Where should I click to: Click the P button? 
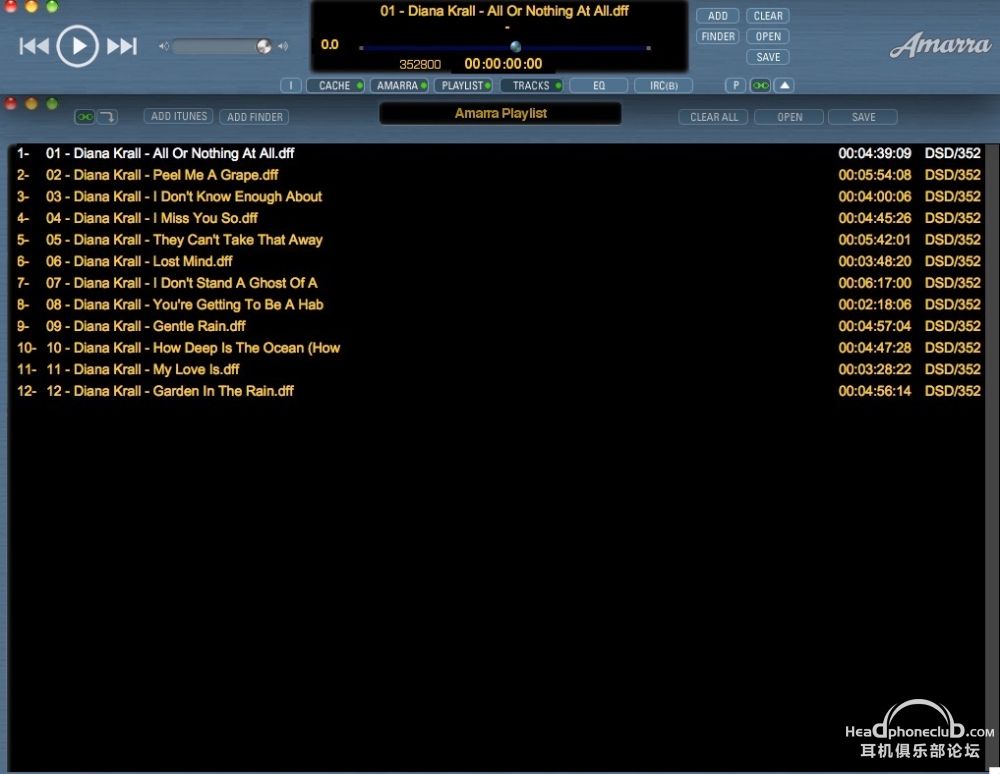click(x=735, y=85)
